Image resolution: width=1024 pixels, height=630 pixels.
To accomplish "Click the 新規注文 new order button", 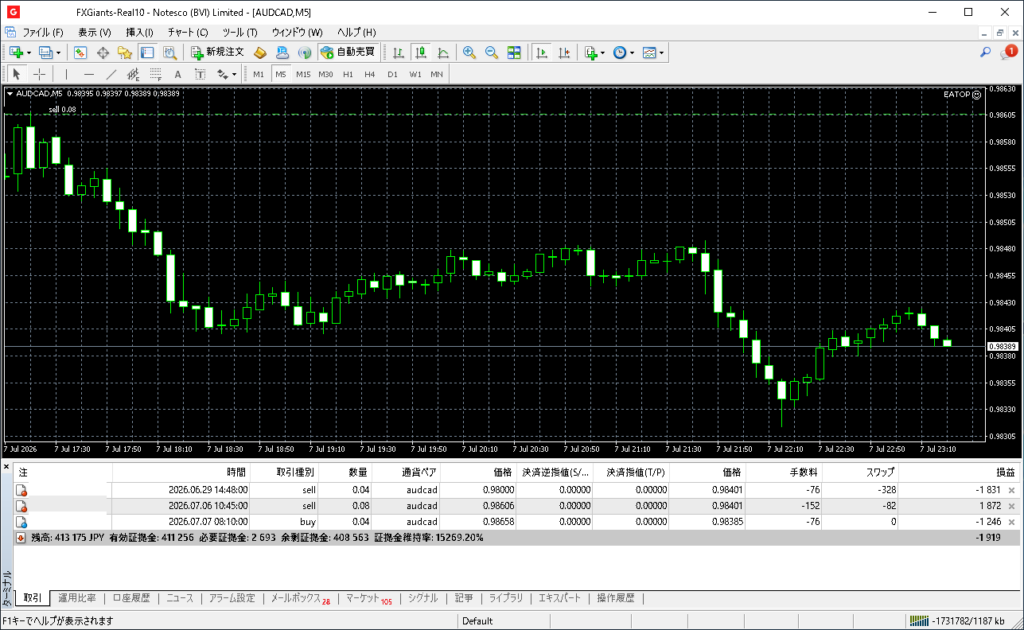I will (217, 52).
